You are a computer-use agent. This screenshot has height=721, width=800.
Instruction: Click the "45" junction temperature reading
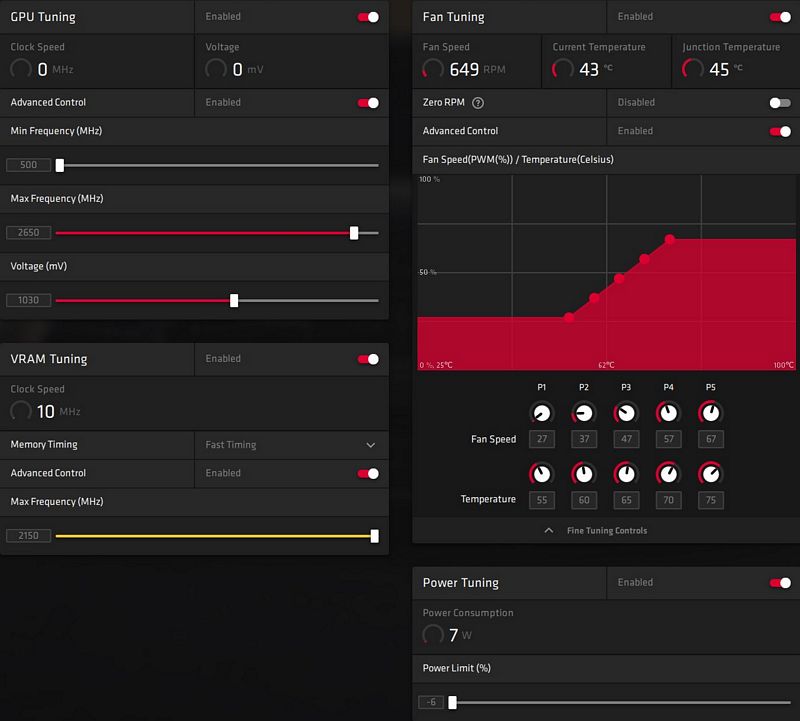coord(719,69)
